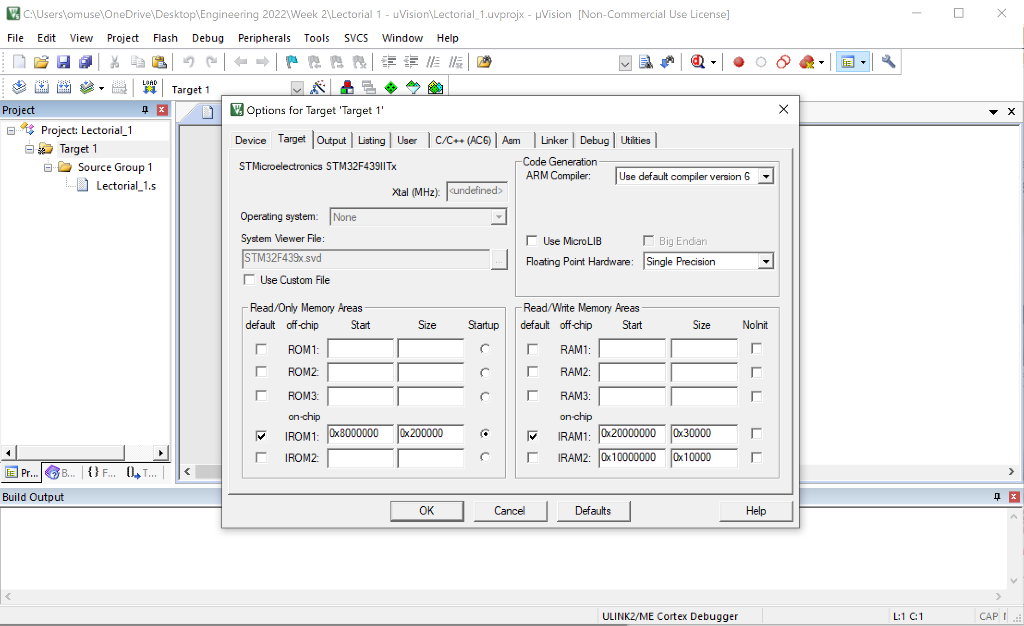Select the ROM1 Startup radio button
This screenshot has width=1024, height=626.
coord(485,349)
